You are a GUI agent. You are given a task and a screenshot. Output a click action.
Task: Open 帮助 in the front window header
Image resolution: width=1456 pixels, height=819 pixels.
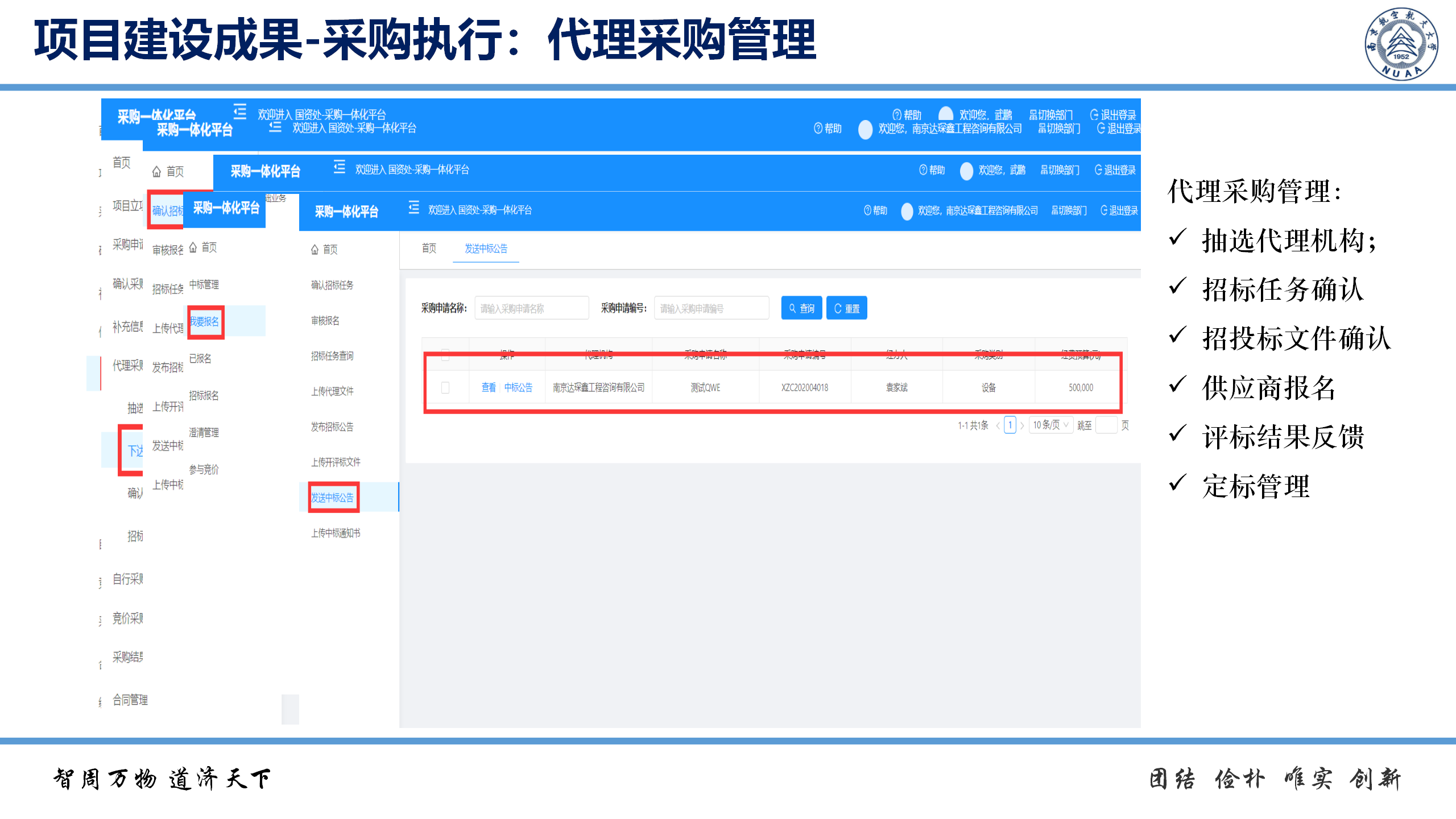tap(876, 210)
